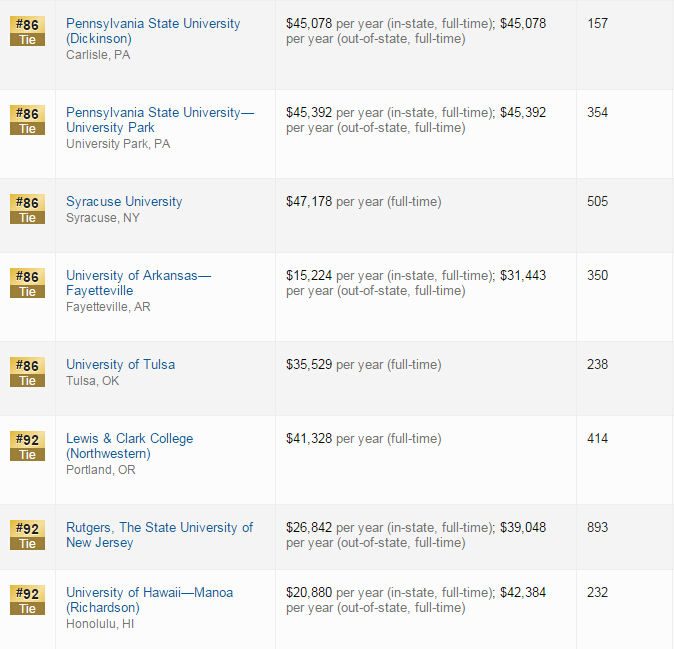Click the #92 Tie badge beside Lewis & Clark

point(28,446)
